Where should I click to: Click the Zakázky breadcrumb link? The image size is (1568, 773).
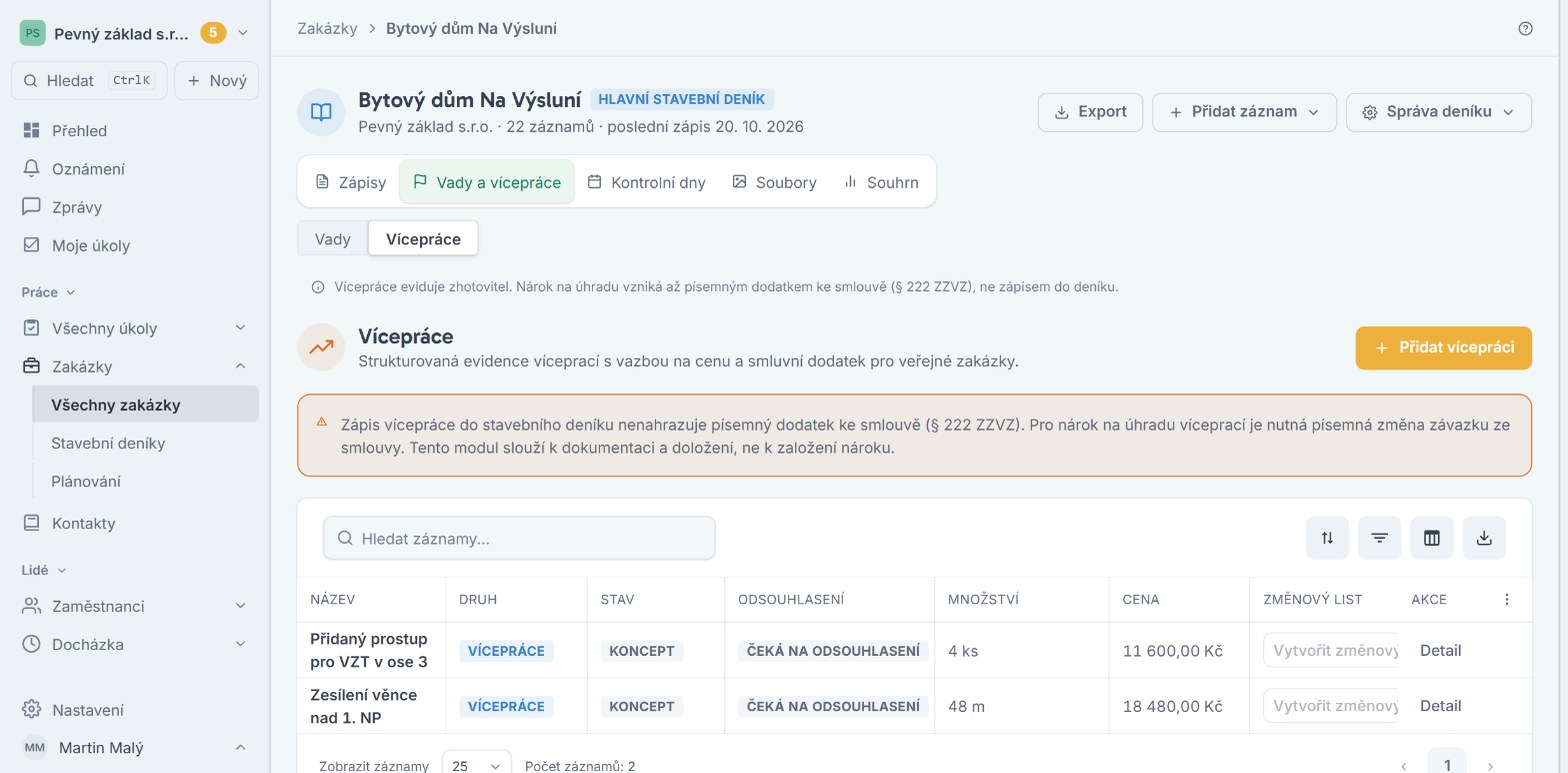pyautogui.click(x=327, y=28)
